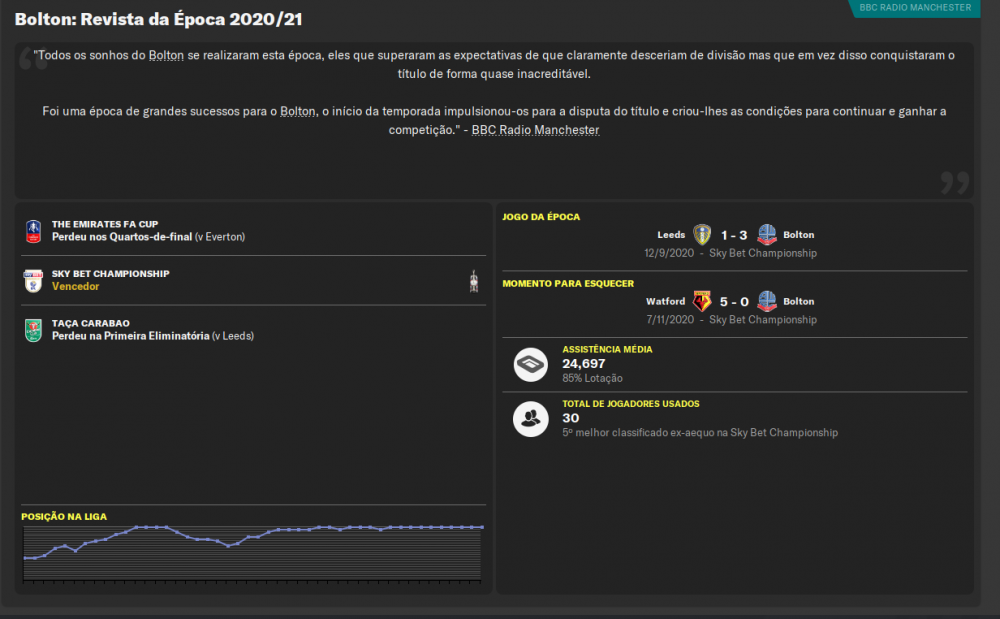Viewport: 1000px width, 619px height.
Task: Click the 5º melhor classificado ex-aequo text
Action: (x=700, y=432)
